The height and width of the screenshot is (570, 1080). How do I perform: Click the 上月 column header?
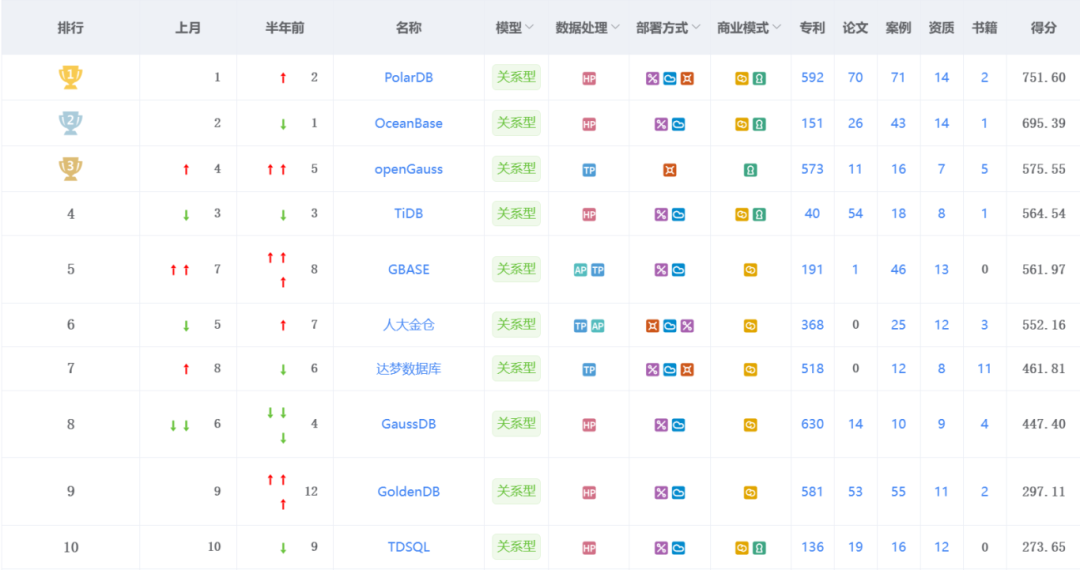click(187, 28)
